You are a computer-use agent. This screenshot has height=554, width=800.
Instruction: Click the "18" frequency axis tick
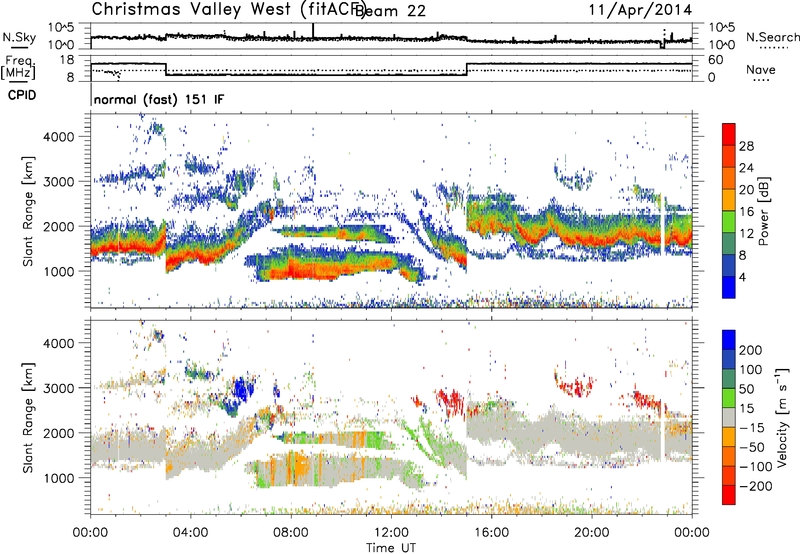coord(67,60)
